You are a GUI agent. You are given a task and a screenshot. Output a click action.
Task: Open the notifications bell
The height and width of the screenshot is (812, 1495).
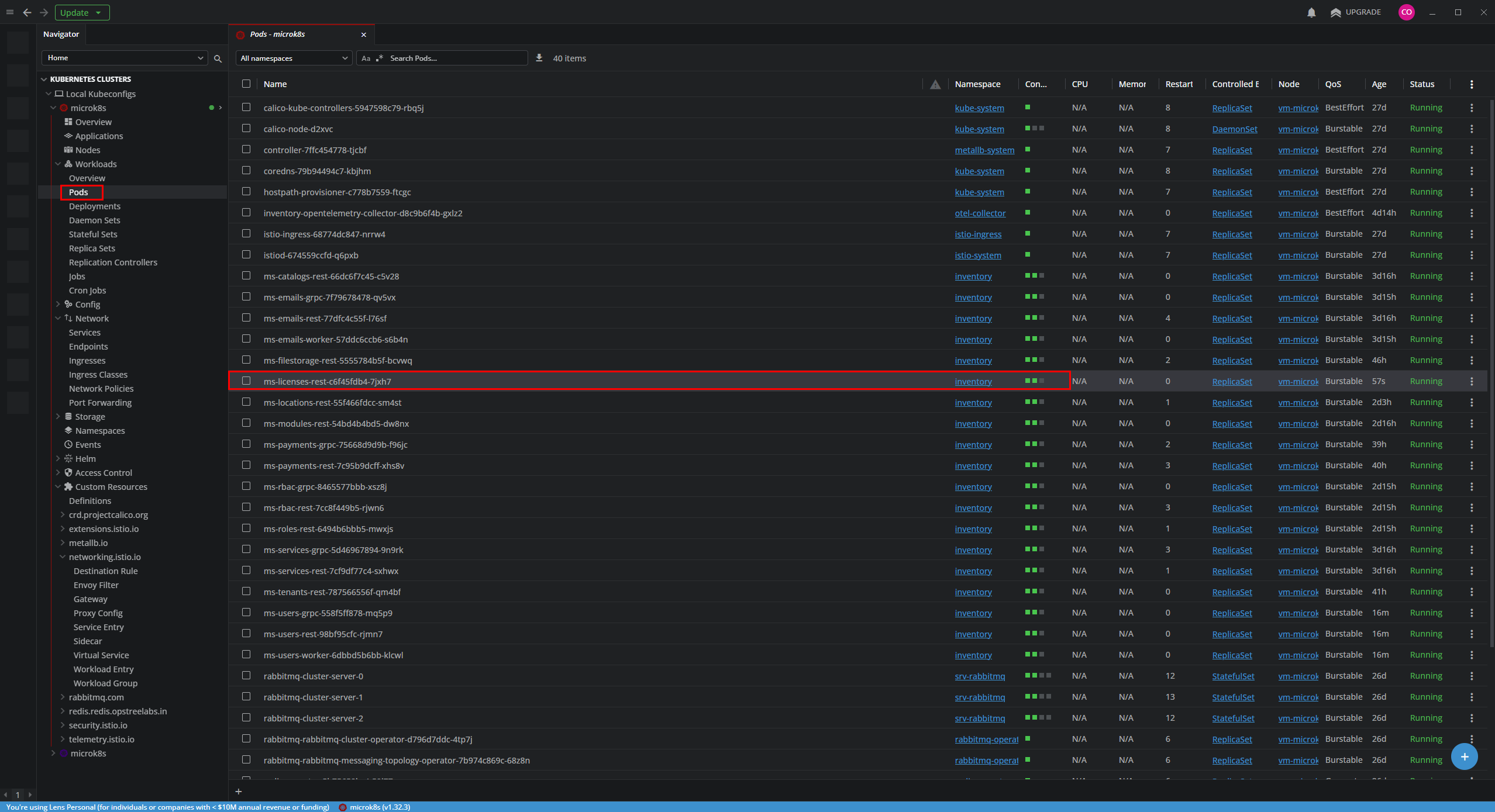pyautogui.click(x=1311, y=12)
